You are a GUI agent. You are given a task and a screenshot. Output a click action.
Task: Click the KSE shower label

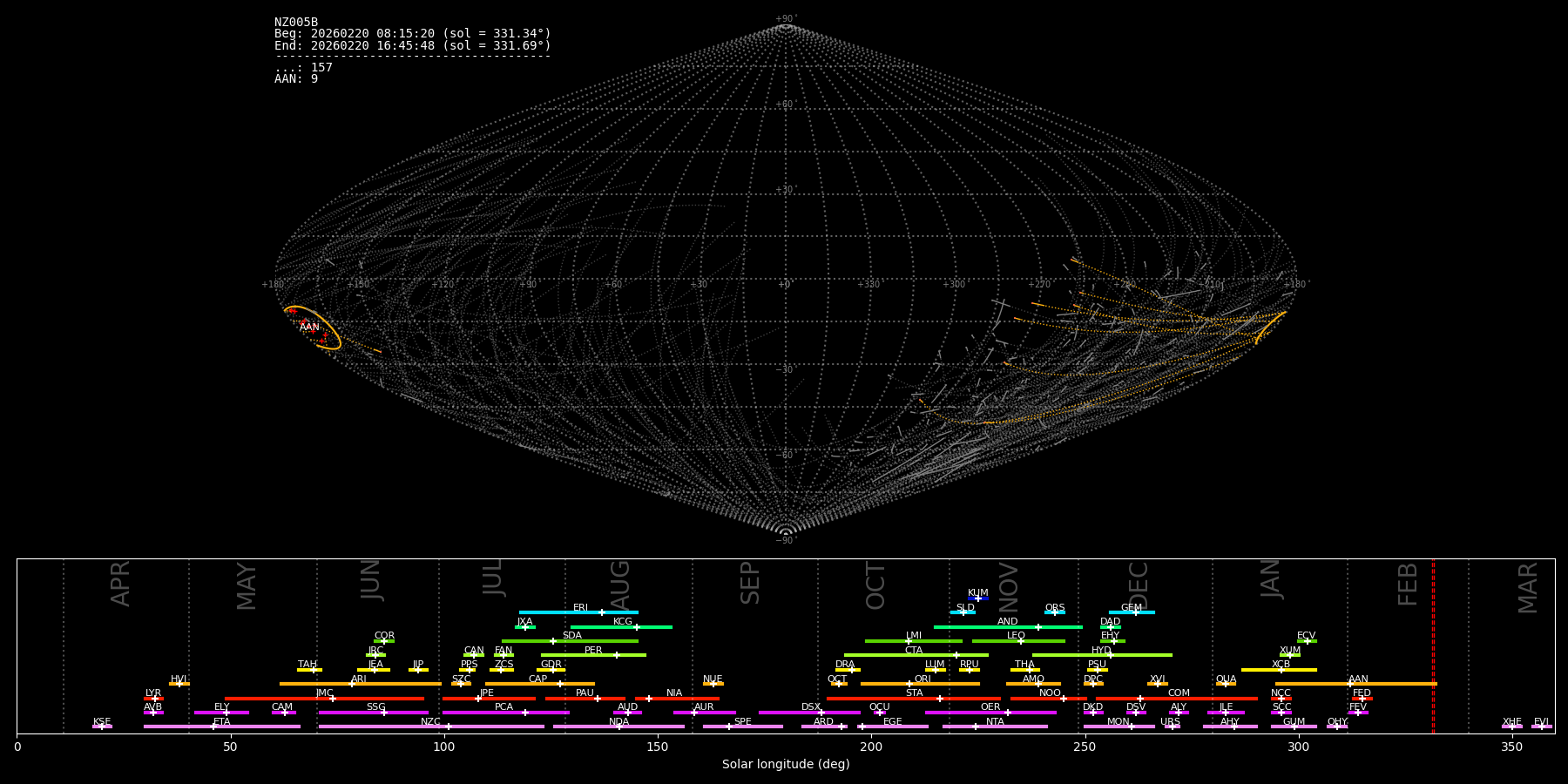click(x=102, y=722)
